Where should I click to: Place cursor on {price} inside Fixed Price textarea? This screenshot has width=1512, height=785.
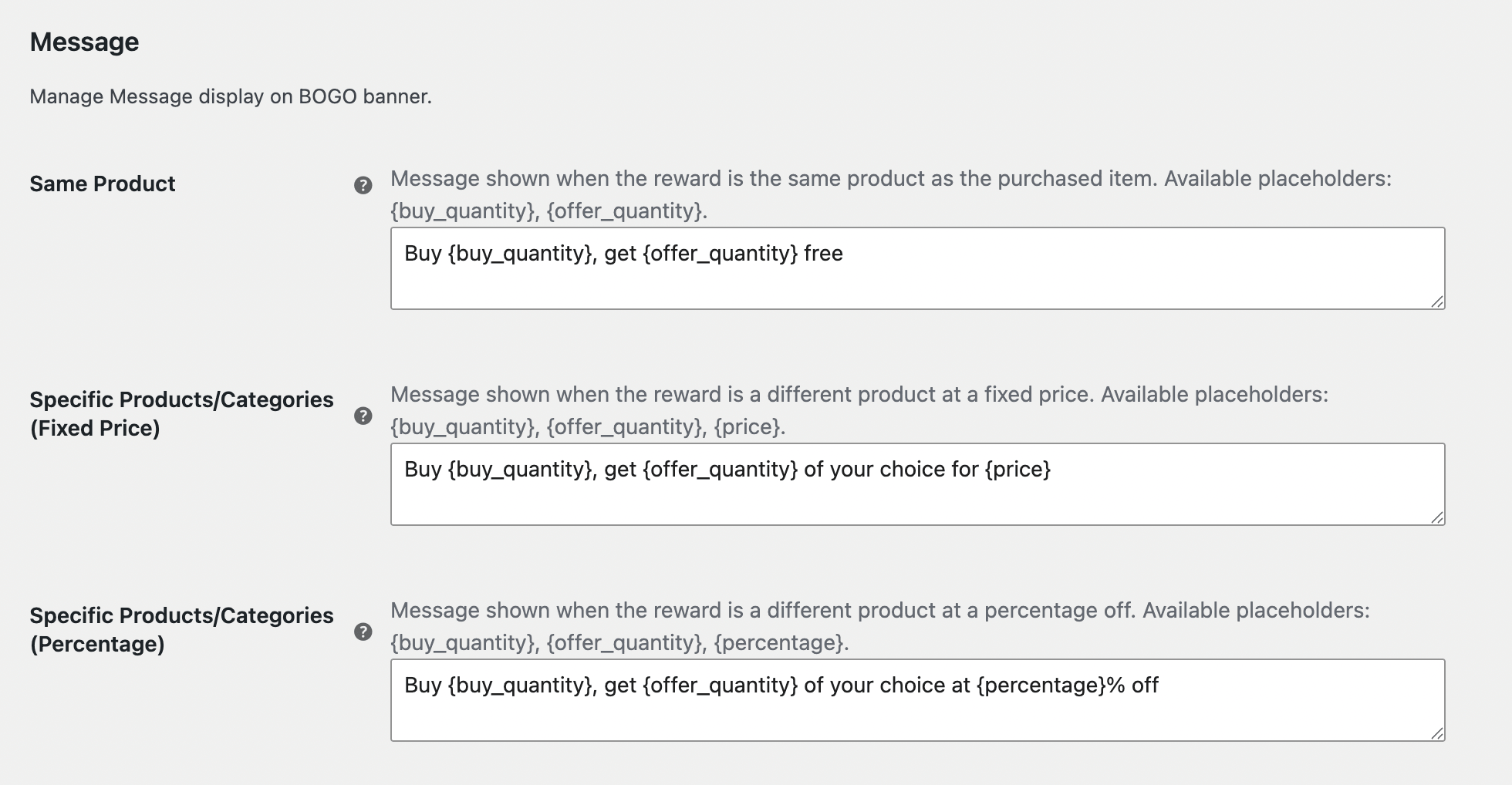[x=1018, y=470]
